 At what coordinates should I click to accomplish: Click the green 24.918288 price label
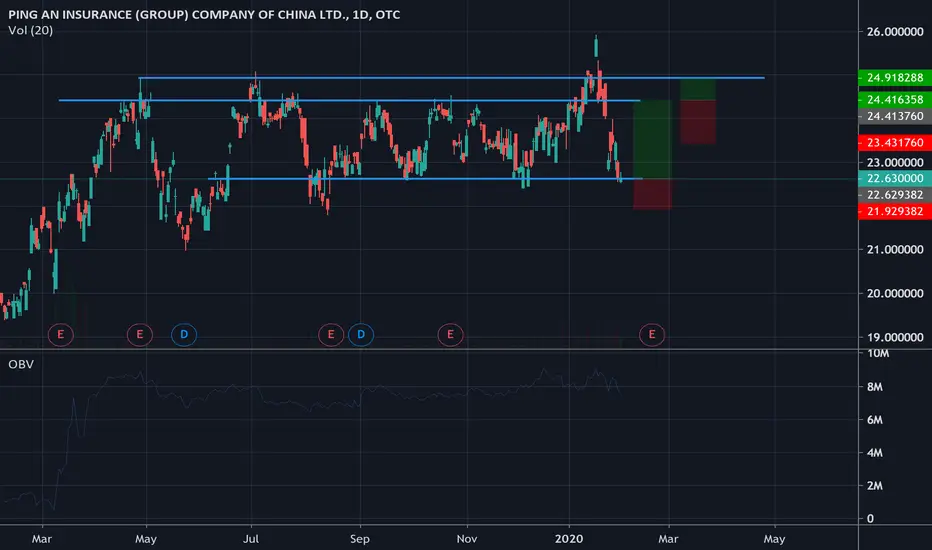895,78
